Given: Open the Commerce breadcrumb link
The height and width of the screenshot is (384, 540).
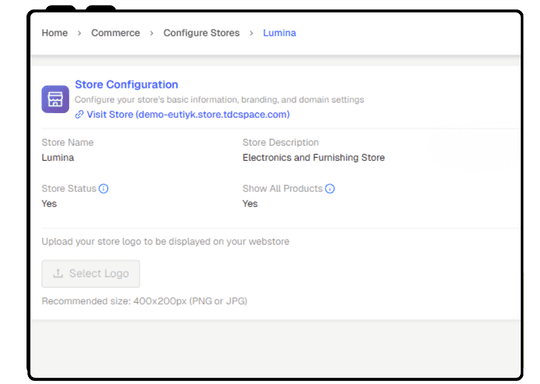Looking at the screenshot, I should (115, 33).
